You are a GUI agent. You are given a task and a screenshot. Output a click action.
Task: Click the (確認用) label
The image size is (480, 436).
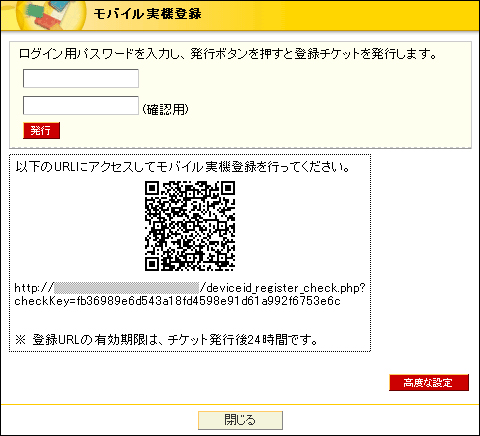click(166, 109)
